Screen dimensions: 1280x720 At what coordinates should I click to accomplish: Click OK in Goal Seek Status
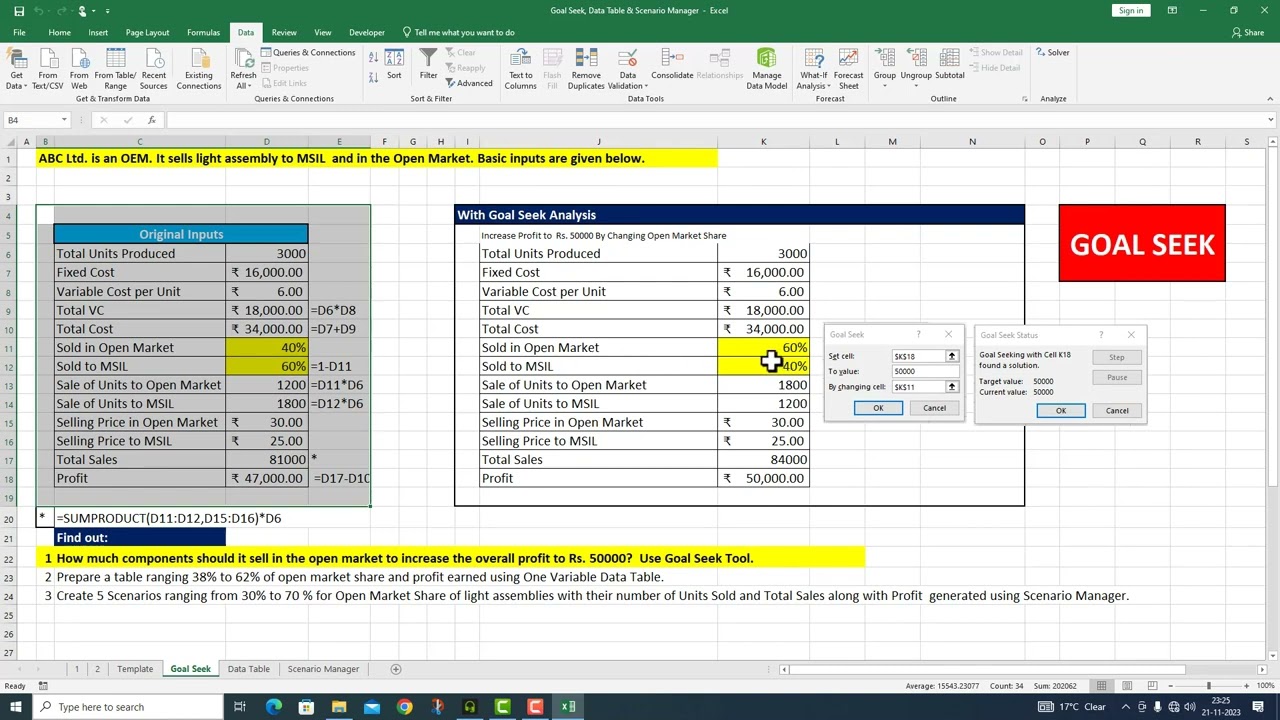tap(1061, 411)
